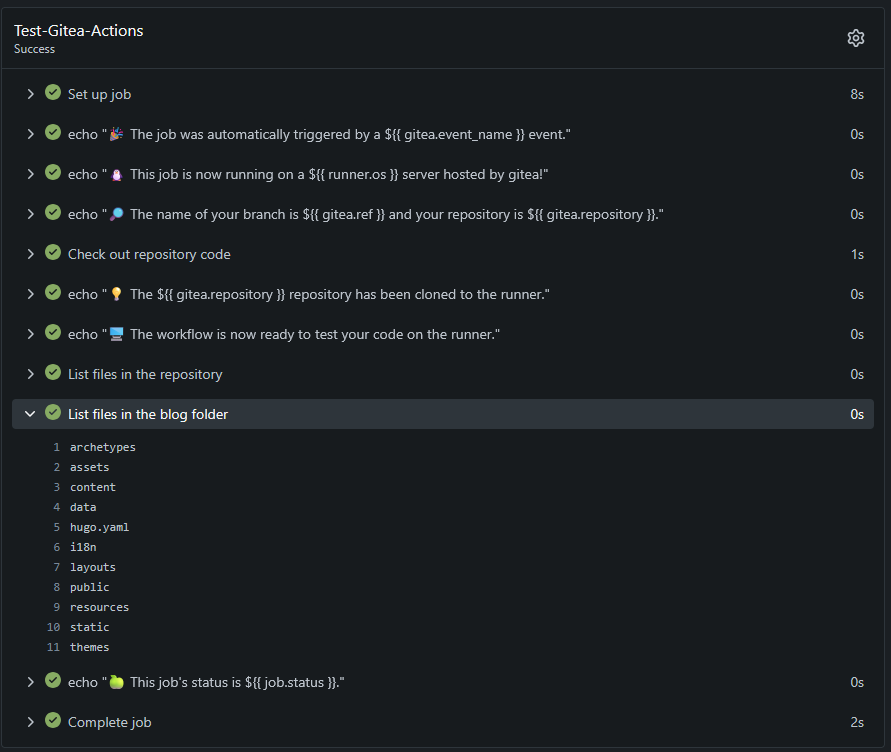The width and height of the screenshot is (891, 752).
Task: Expand the Complete job step chevron
Action: [x=30, y=722]
